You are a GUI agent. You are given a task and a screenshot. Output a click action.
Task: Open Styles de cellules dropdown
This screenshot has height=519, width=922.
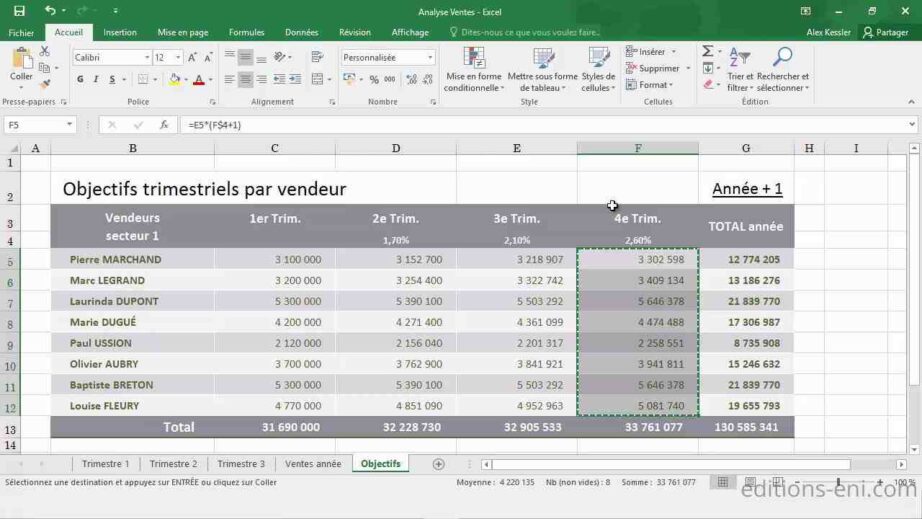coord(598,69)
